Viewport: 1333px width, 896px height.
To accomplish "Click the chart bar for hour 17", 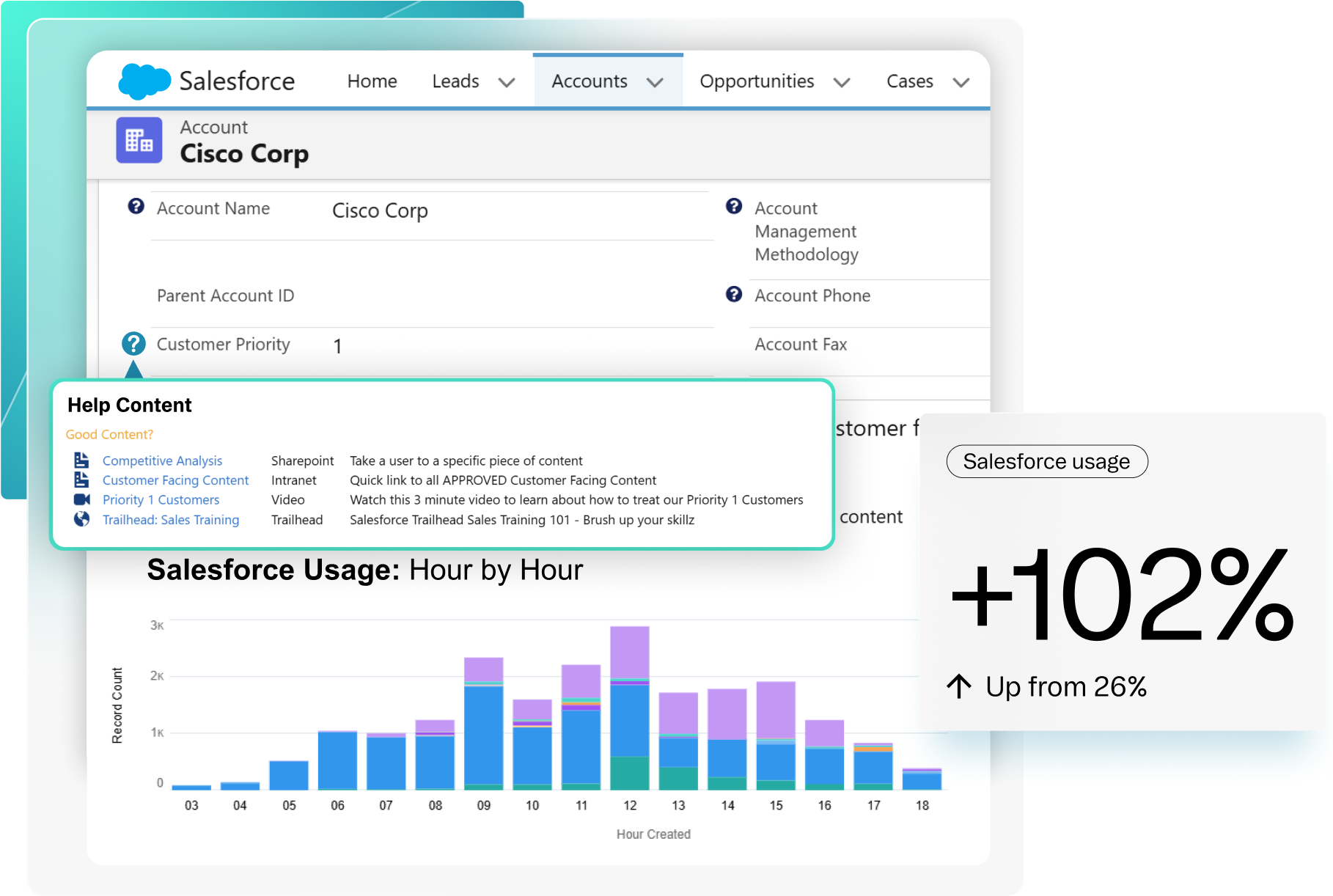I will pyautogui.click(x=873, y=766).
